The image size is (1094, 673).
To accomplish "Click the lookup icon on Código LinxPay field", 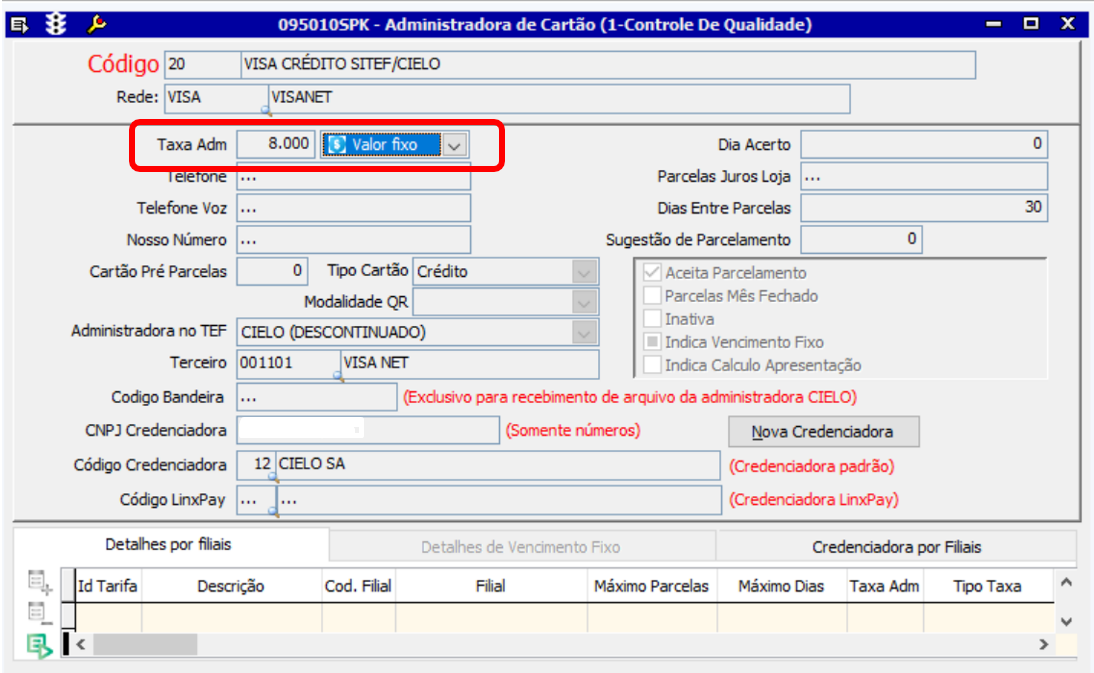I will [x=274, y=513].
